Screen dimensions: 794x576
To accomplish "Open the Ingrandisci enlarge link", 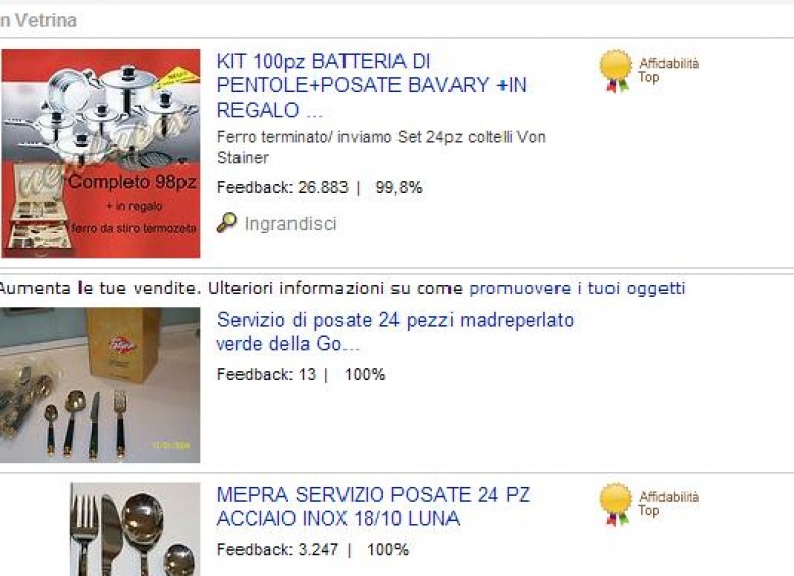I will click(290, 223).
